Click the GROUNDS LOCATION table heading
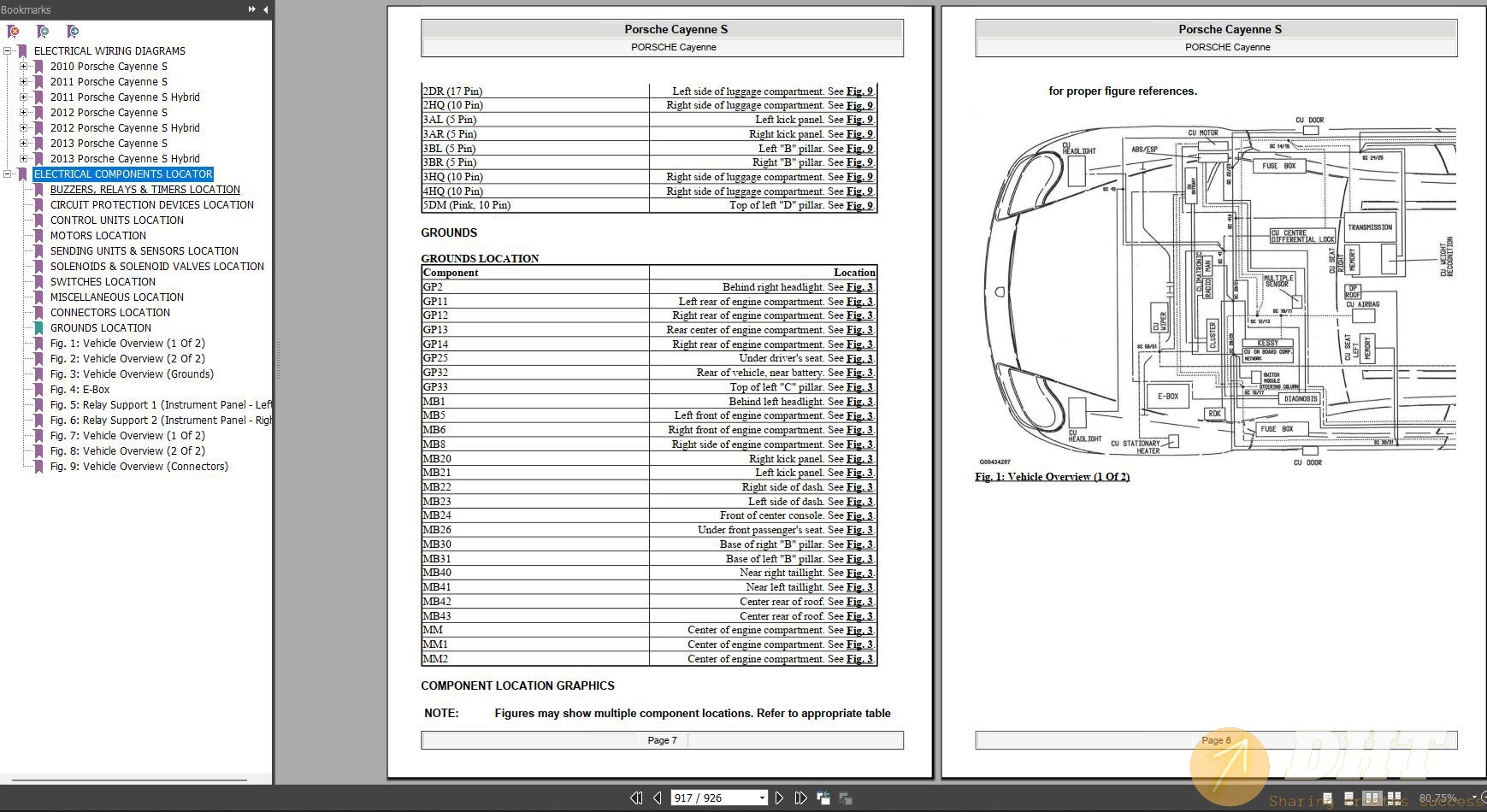 480,258
